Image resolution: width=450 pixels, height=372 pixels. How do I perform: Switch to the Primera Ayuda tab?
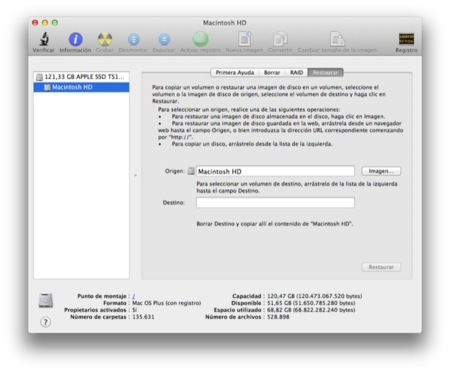[x=235, y=72]
